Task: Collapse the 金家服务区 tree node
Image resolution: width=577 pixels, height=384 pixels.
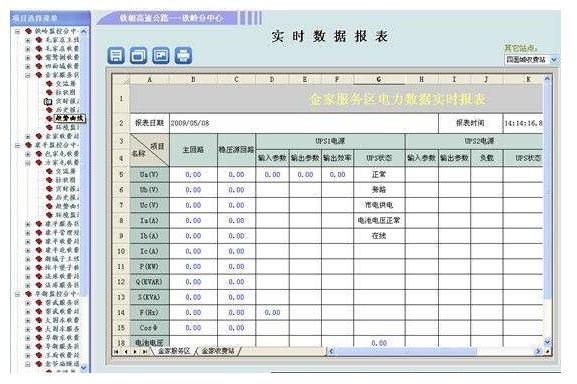Action: [x=28, y=75]
